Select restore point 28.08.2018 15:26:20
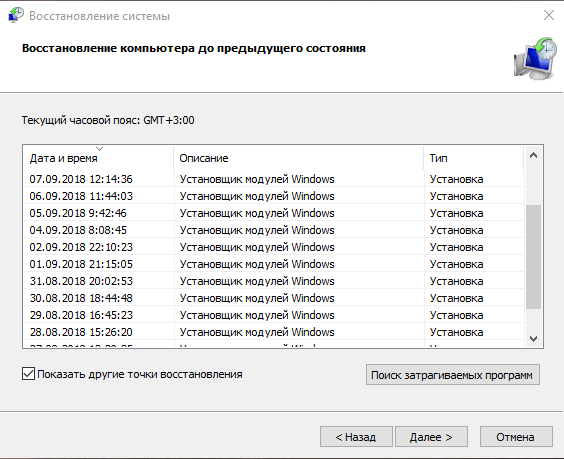This screenshot has height=459, width=564. 274,332
